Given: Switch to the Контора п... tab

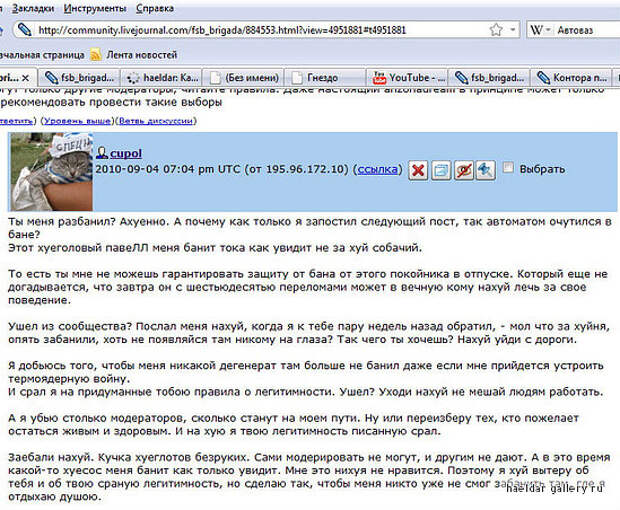Looking at the screenshot, I should point(572,78).
